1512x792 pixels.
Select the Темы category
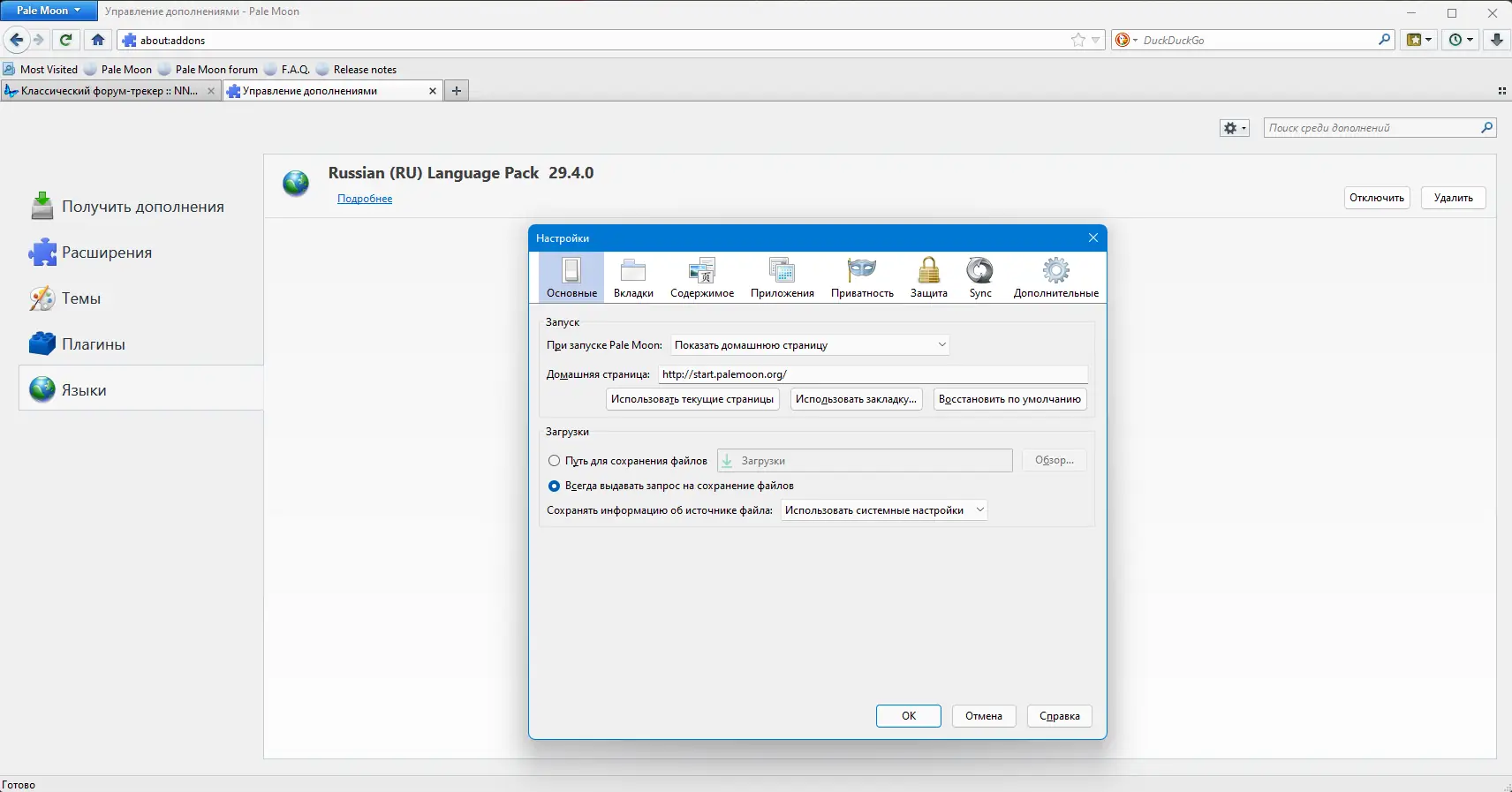click(x=140, y=298)
